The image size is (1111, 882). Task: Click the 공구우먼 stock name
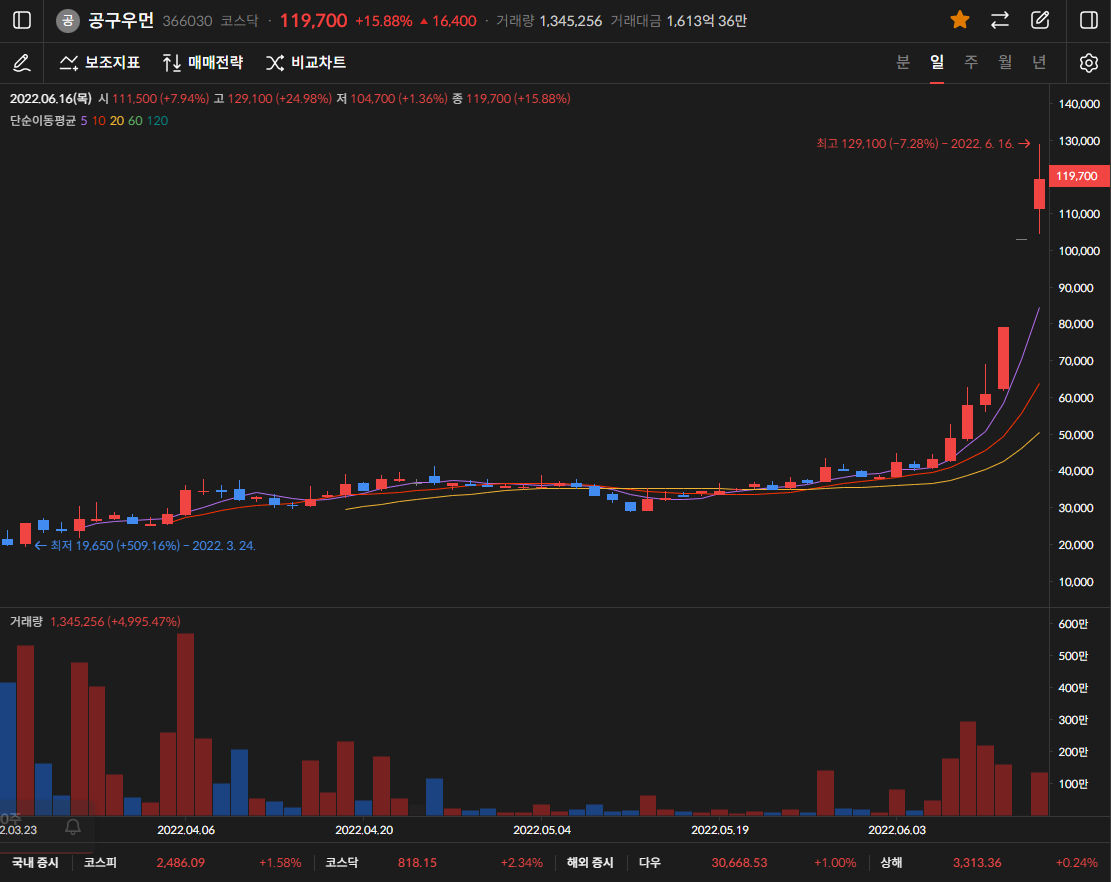[121, 21]
